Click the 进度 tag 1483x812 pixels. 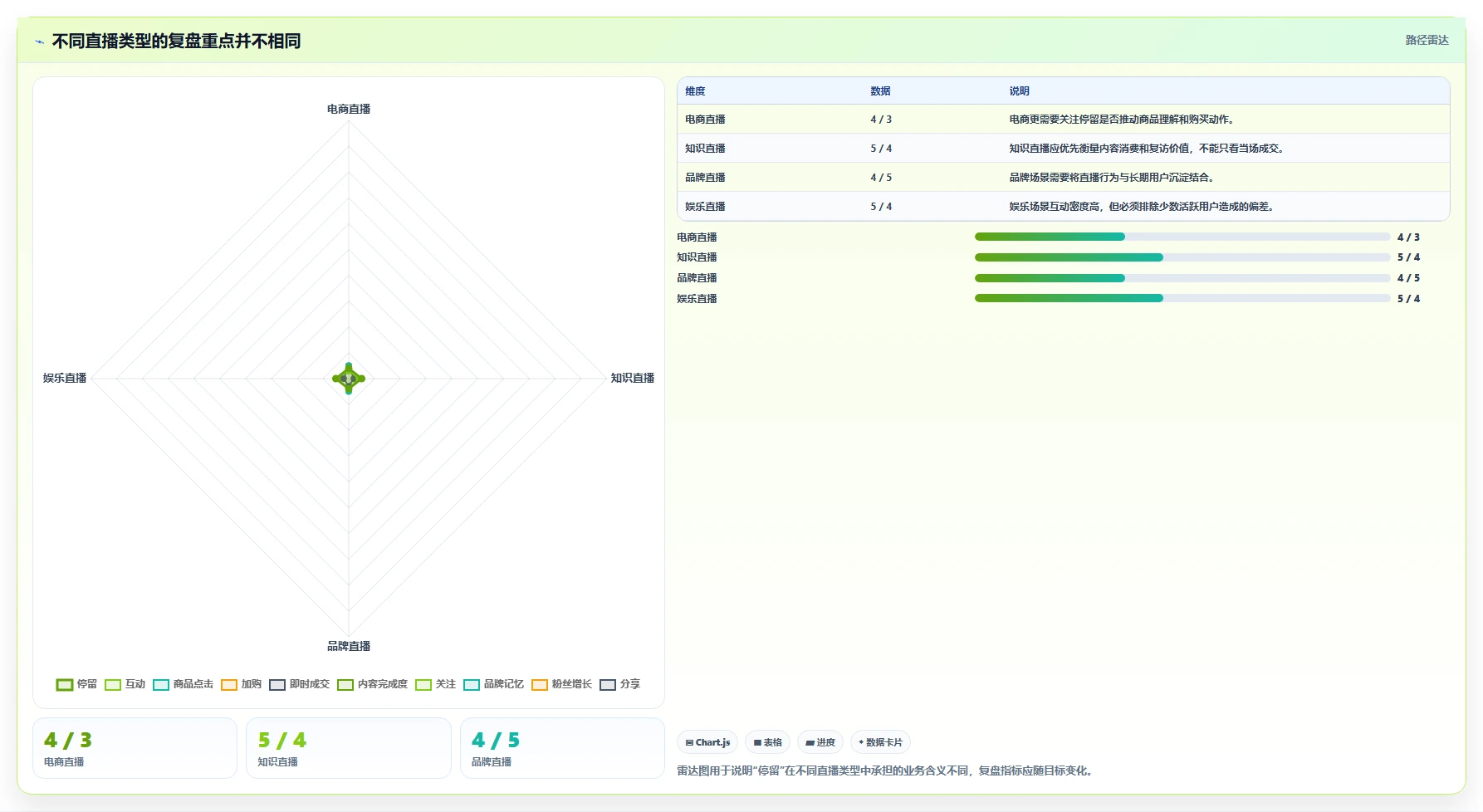(x=820, y=742)
